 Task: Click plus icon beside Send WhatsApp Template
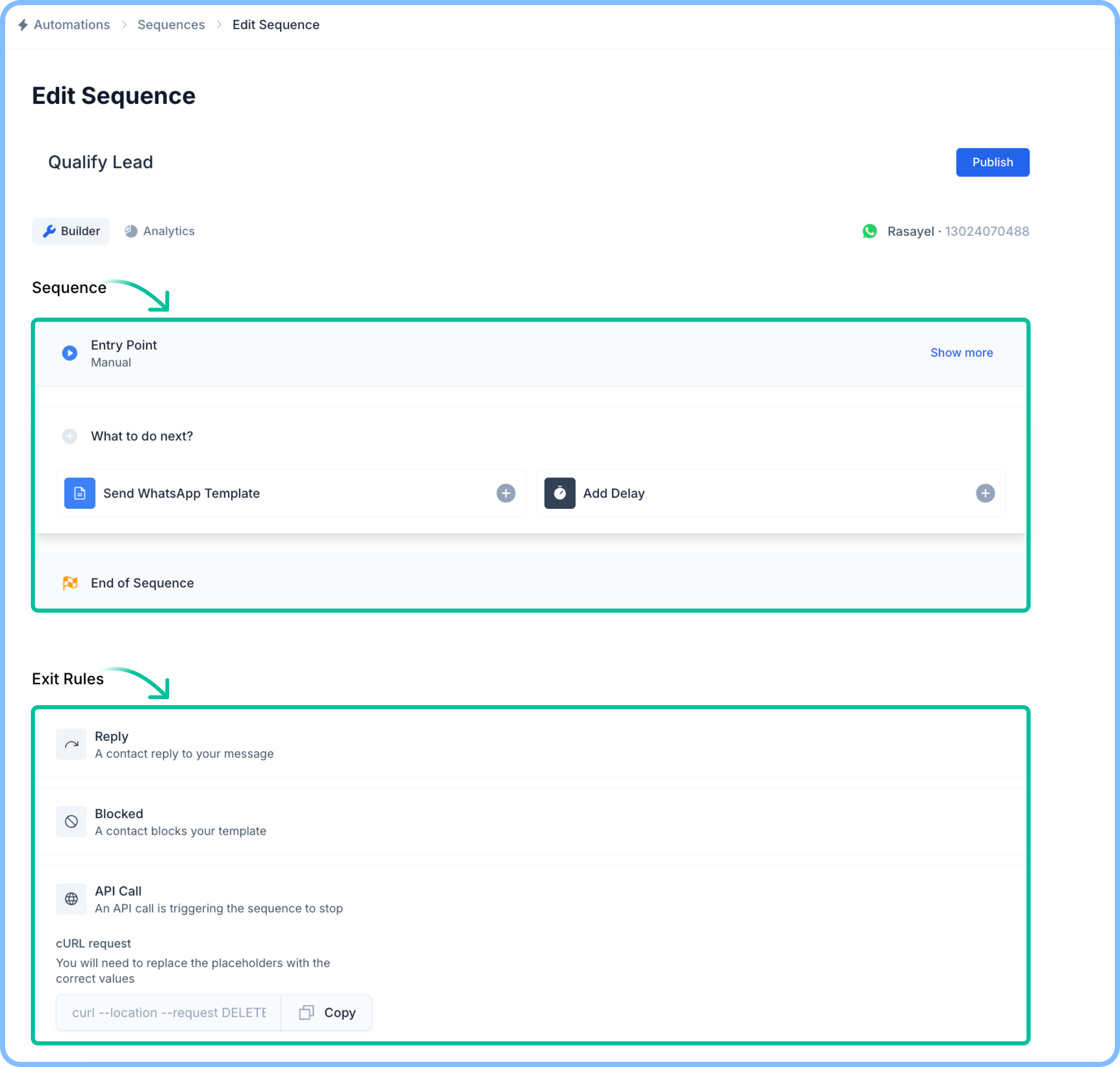click(x=506, y=493)
